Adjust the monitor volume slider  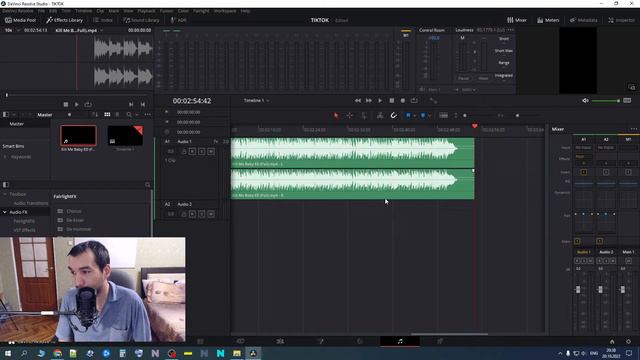tap(606, 100)
